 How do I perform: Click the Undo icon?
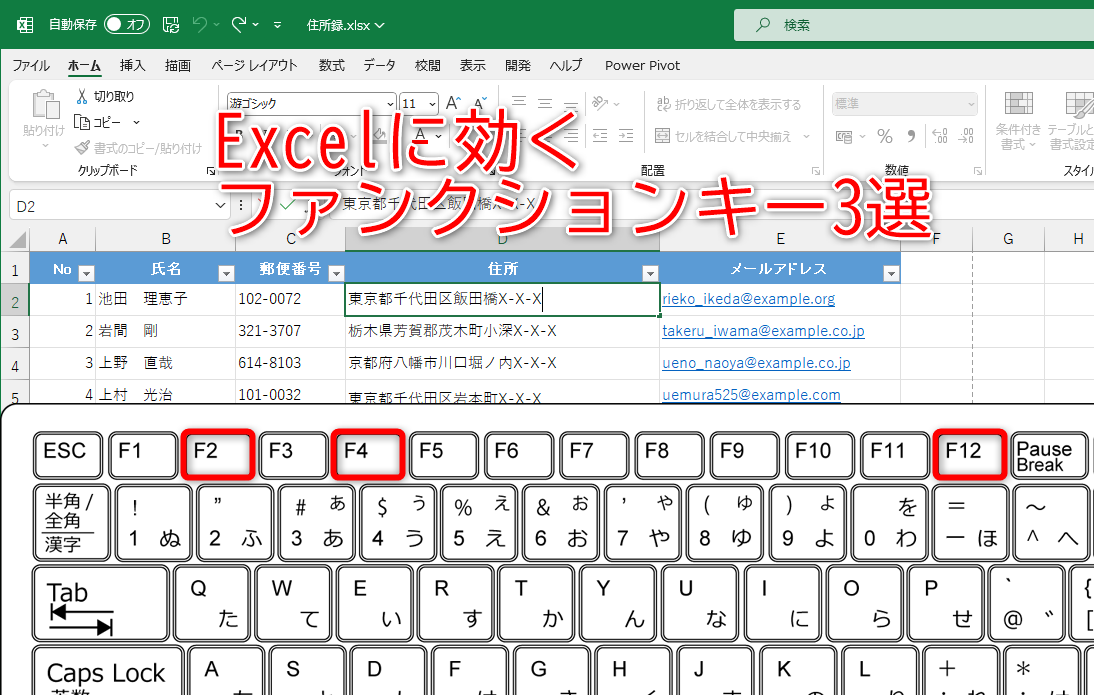coord(200,24)
